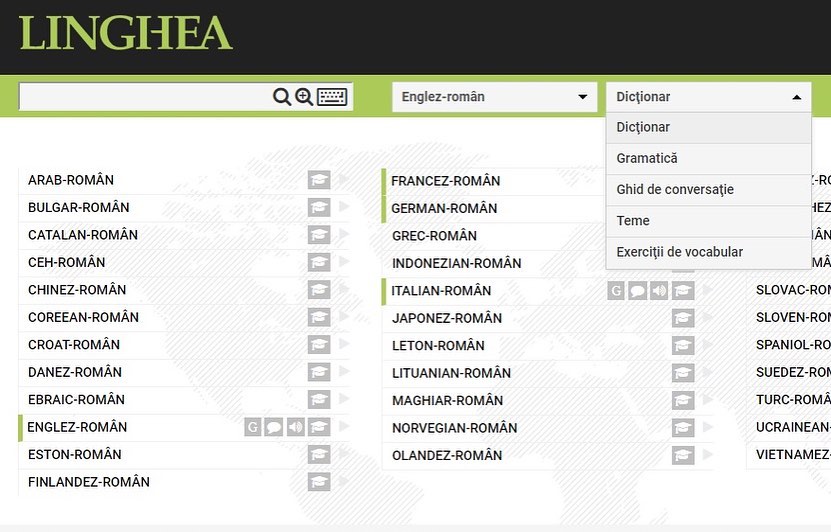Open the Englez-român language dropdown

pyautogui.click(x=494, y=97)
